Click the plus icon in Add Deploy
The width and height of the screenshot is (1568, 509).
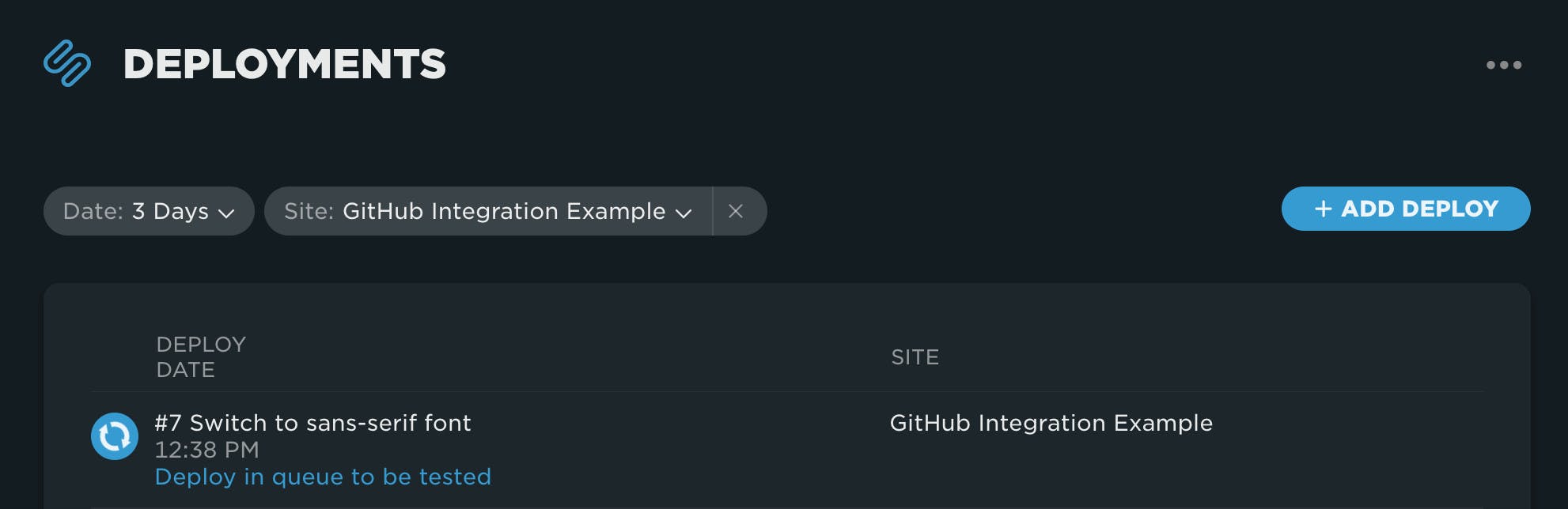click(1323, 209)
